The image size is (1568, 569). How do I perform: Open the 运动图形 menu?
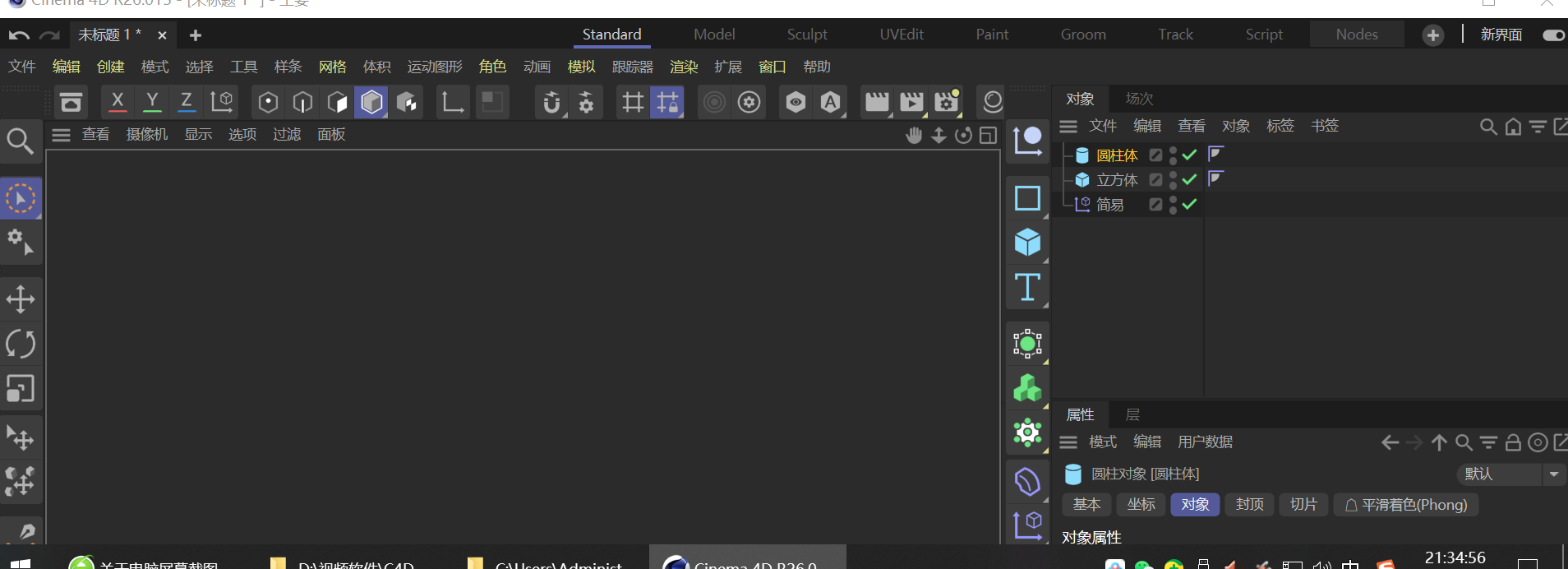click(435, 67)
